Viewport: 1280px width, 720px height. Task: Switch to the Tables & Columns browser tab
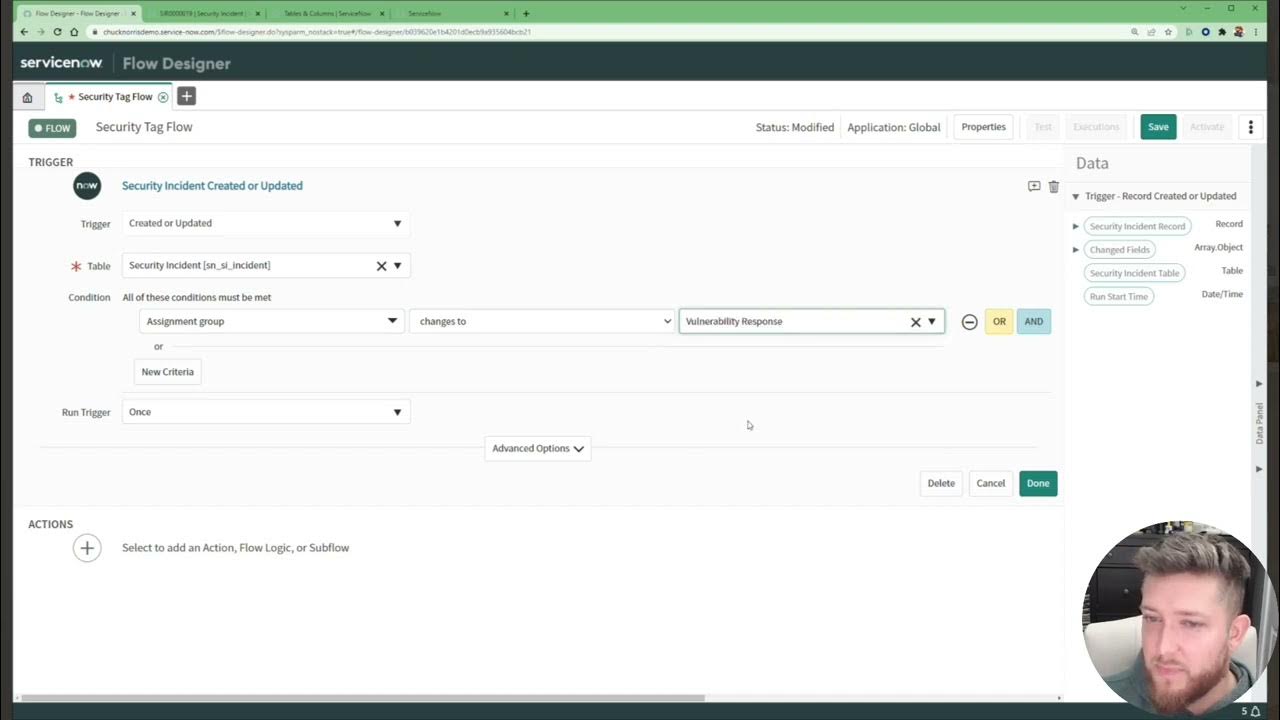coord(327,14)
